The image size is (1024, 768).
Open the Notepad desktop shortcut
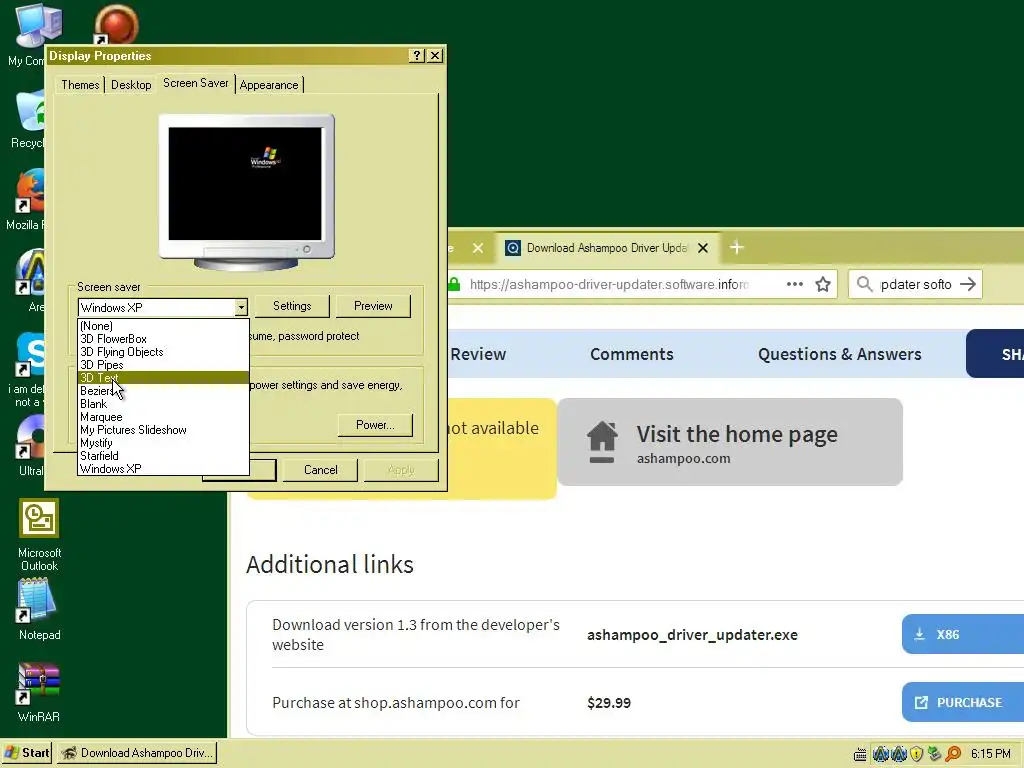(x=37, y=601)
